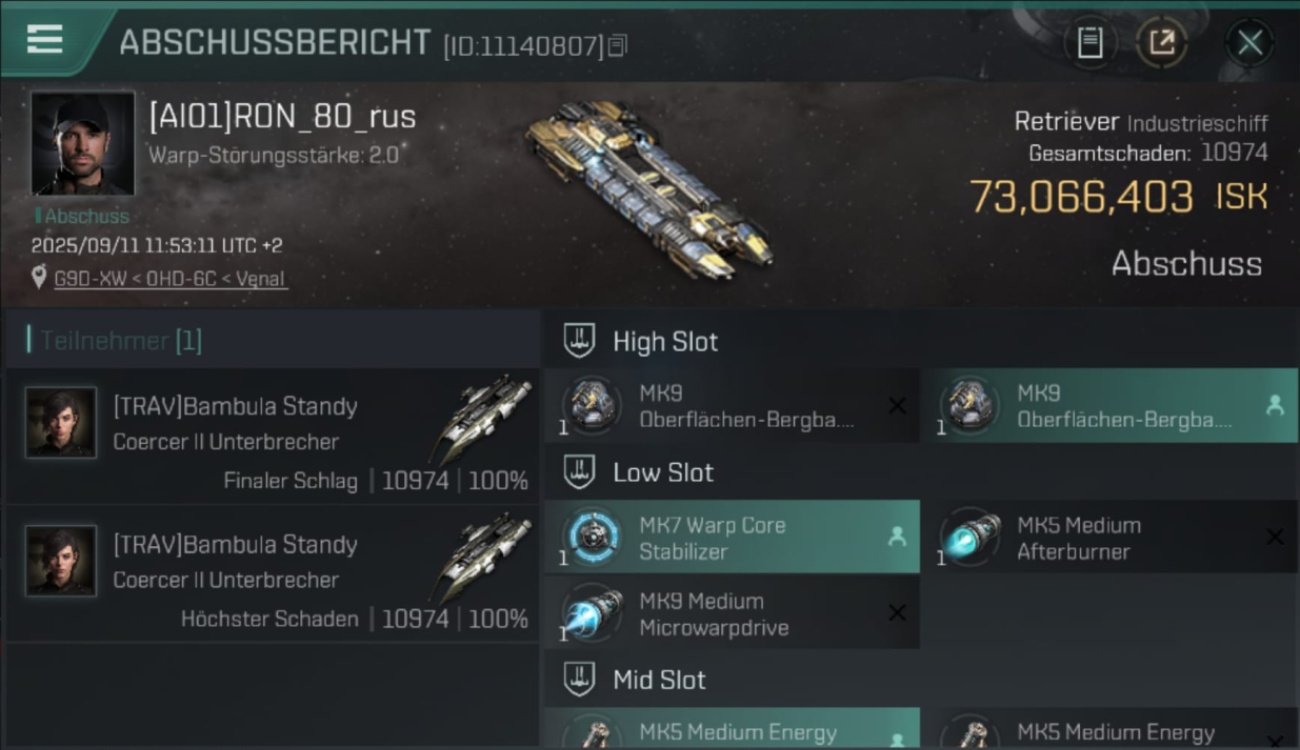Screen dimensions: 1300x750
Task: Select the Teilnehmer [1] tab
Action: [x=121, y=341]
